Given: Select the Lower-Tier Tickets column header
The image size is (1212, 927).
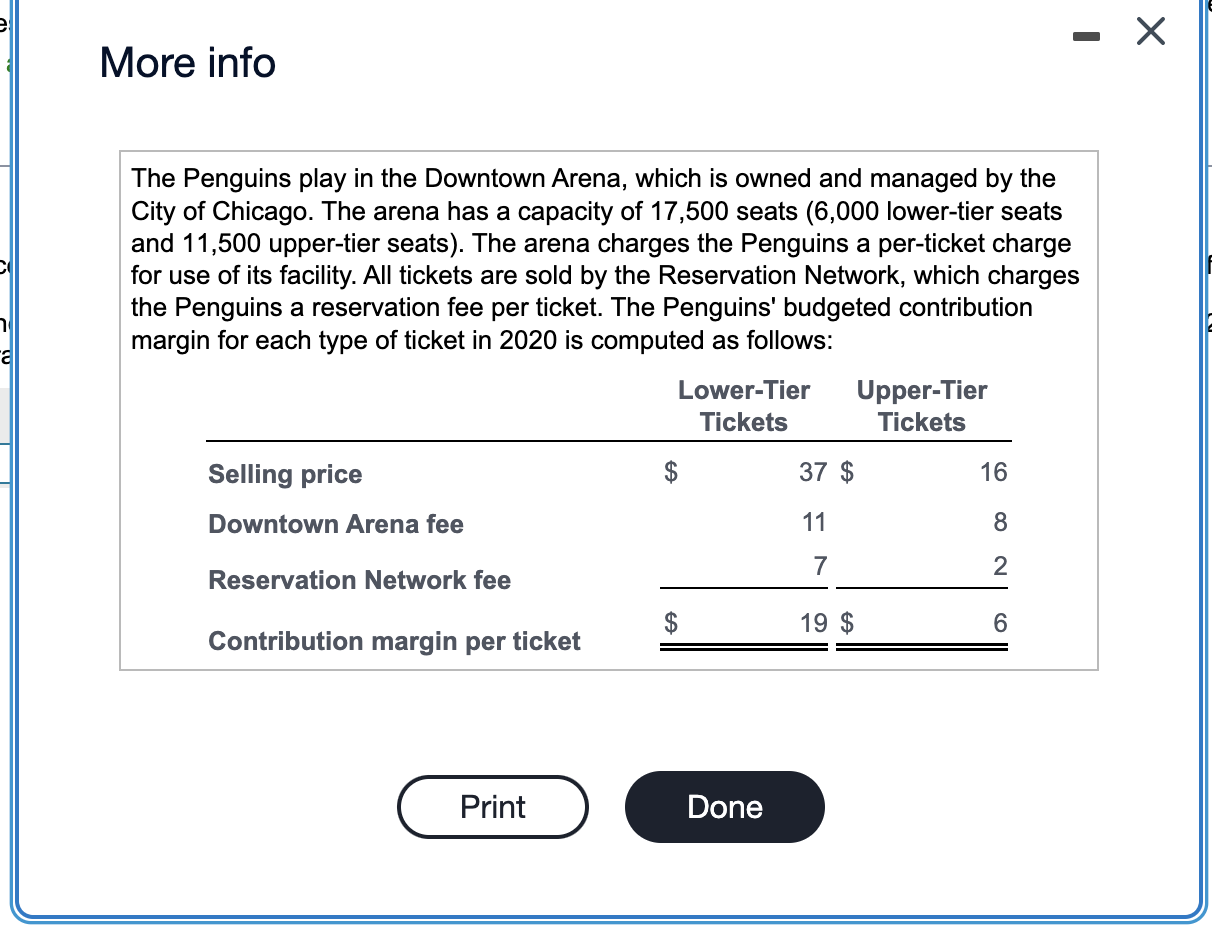Looking at the screenshot, I should 743,406.
